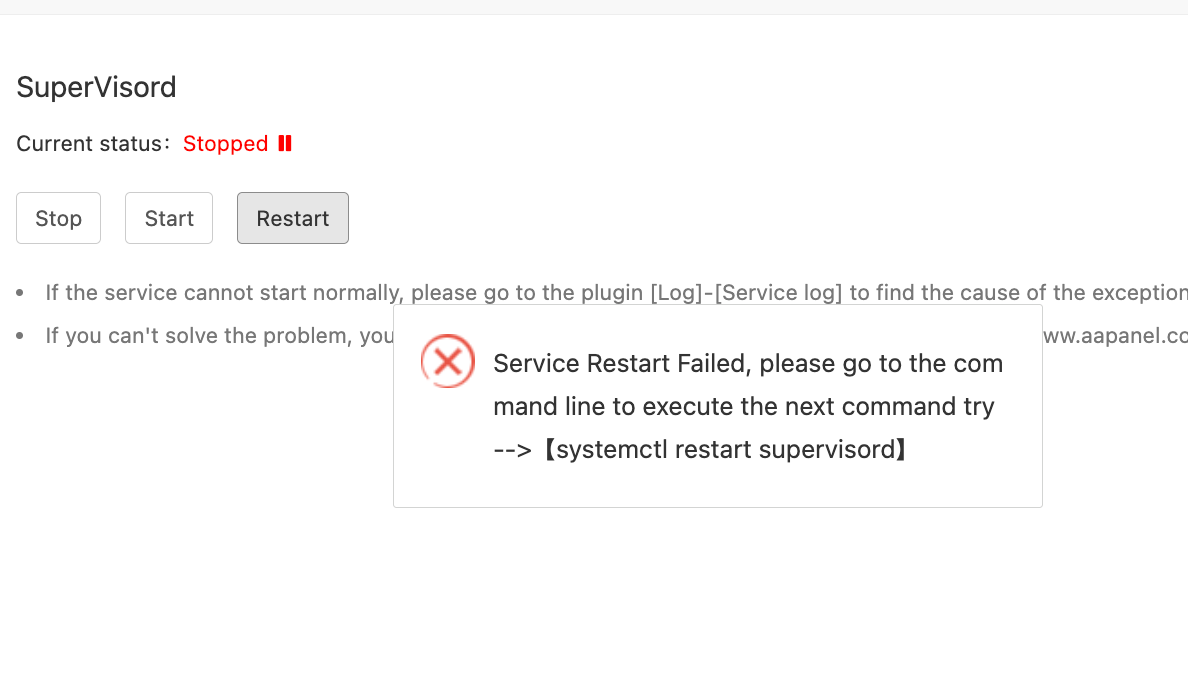Click the red X error icon
The height and width of the screenshot is (688, 1188).
(x=447, y=361)
